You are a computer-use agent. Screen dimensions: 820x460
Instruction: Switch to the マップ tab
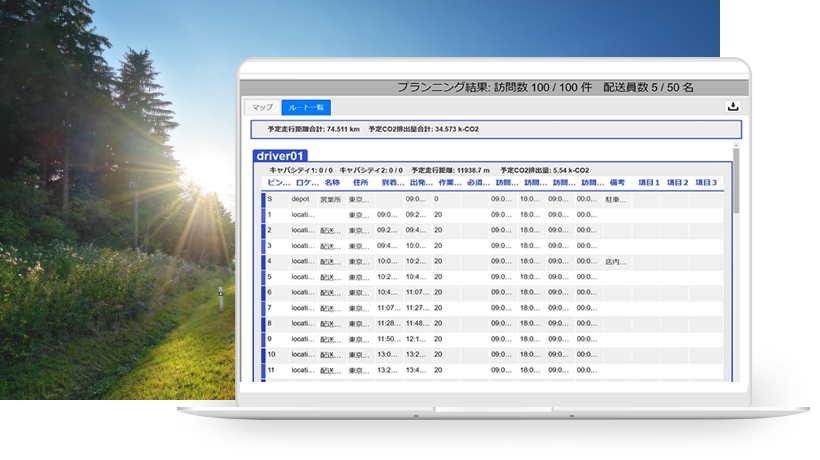coord(263,107)
